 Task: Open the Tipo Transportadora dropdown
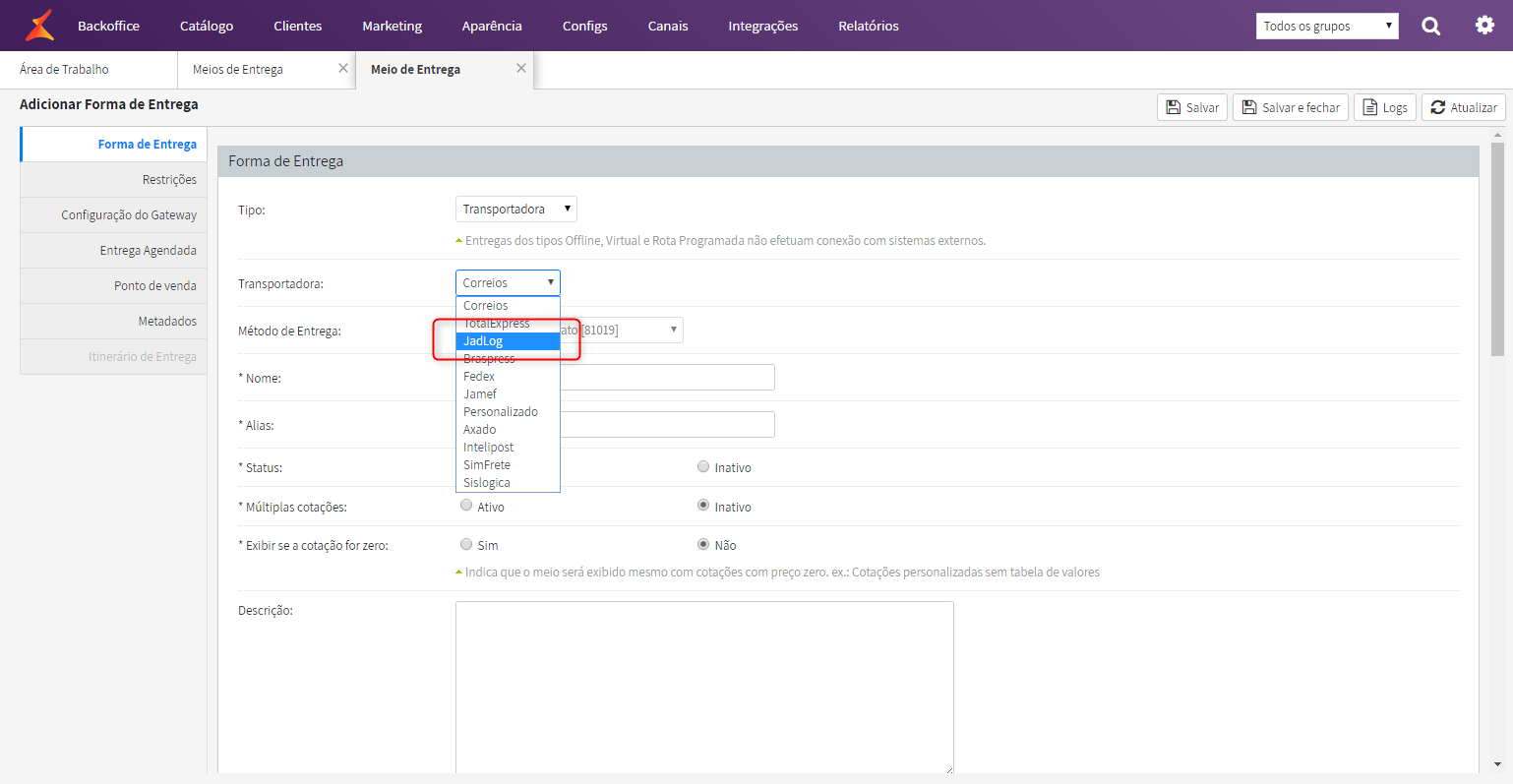[516, 209]
